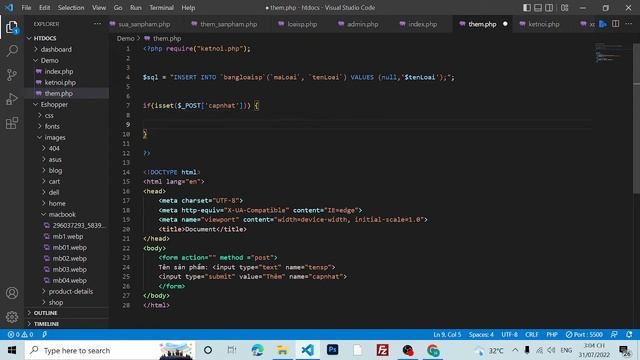Open Explorer Views and More Actions ellipsis
The height and width of the screenshot is (360, 640).
pyautogui.click(x=97, y=24)
